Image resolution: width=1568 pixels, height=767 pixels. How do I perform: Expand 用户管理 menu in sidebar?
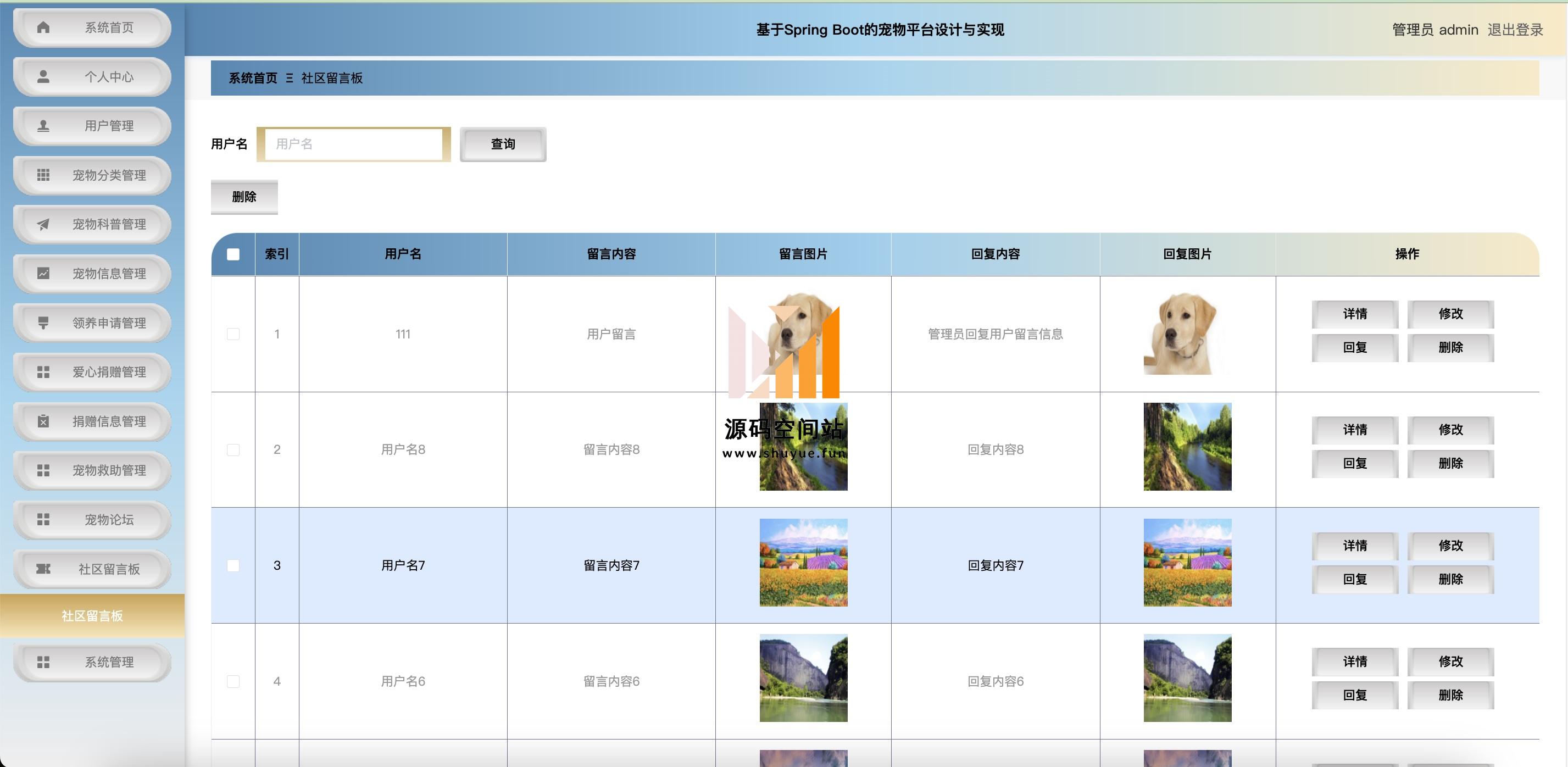(92, 126)
